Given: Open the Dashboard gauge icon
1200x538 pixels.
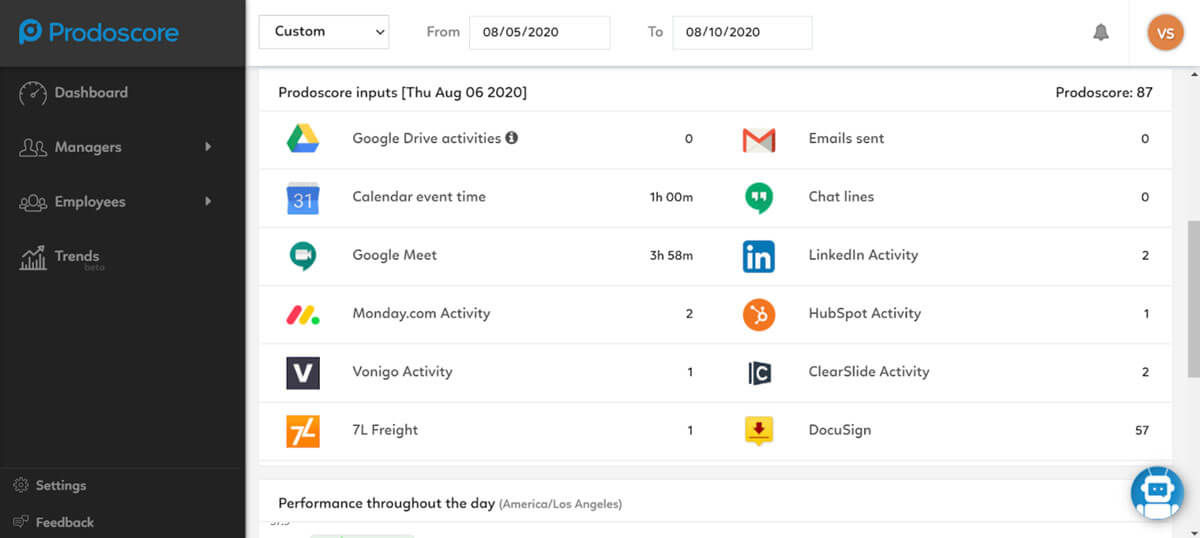Looking at the screenshot, I should [33, 93].
